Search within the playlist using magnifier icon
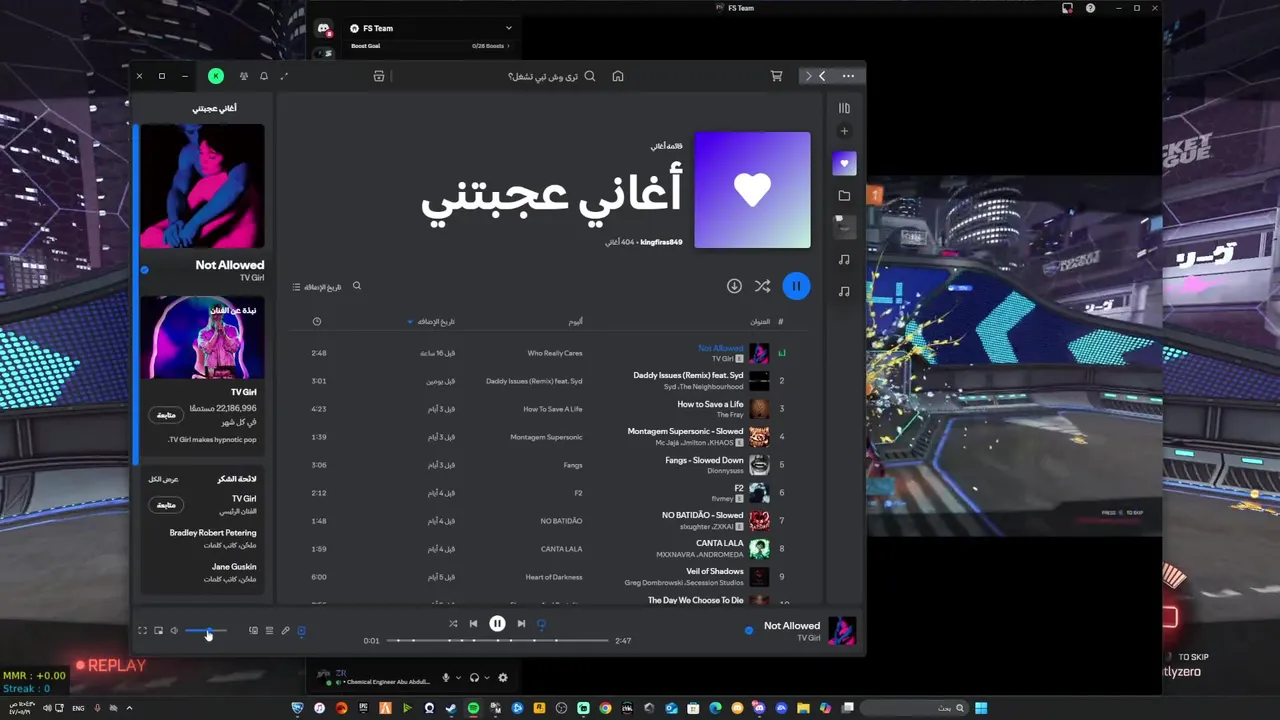 click(357, 286)
